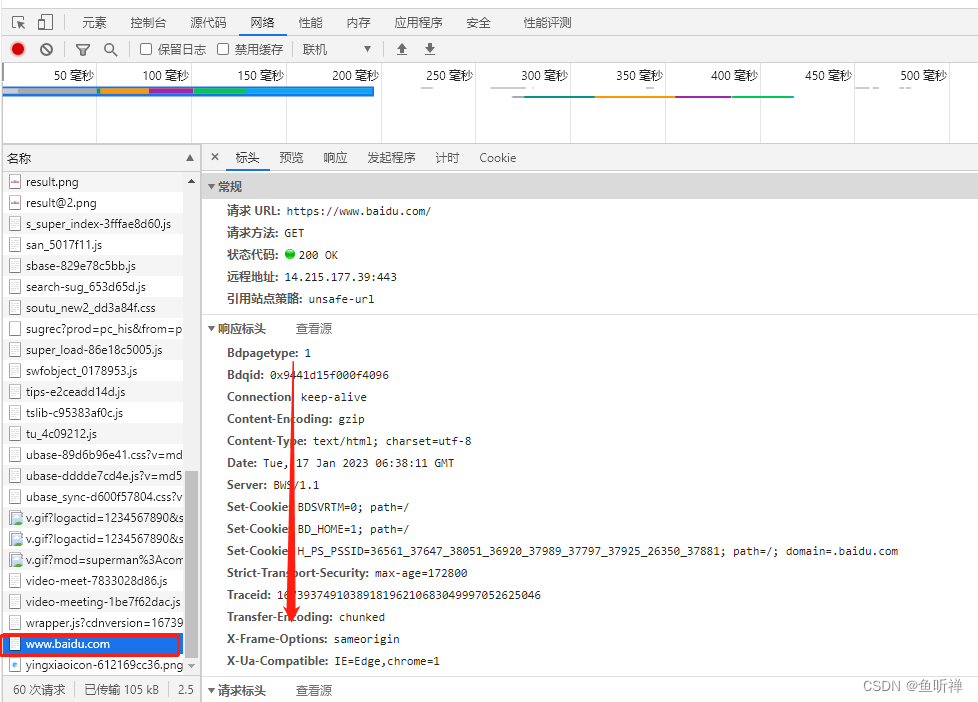
Task: Activate the inspect element picker icon
Action: click(19, 23)
